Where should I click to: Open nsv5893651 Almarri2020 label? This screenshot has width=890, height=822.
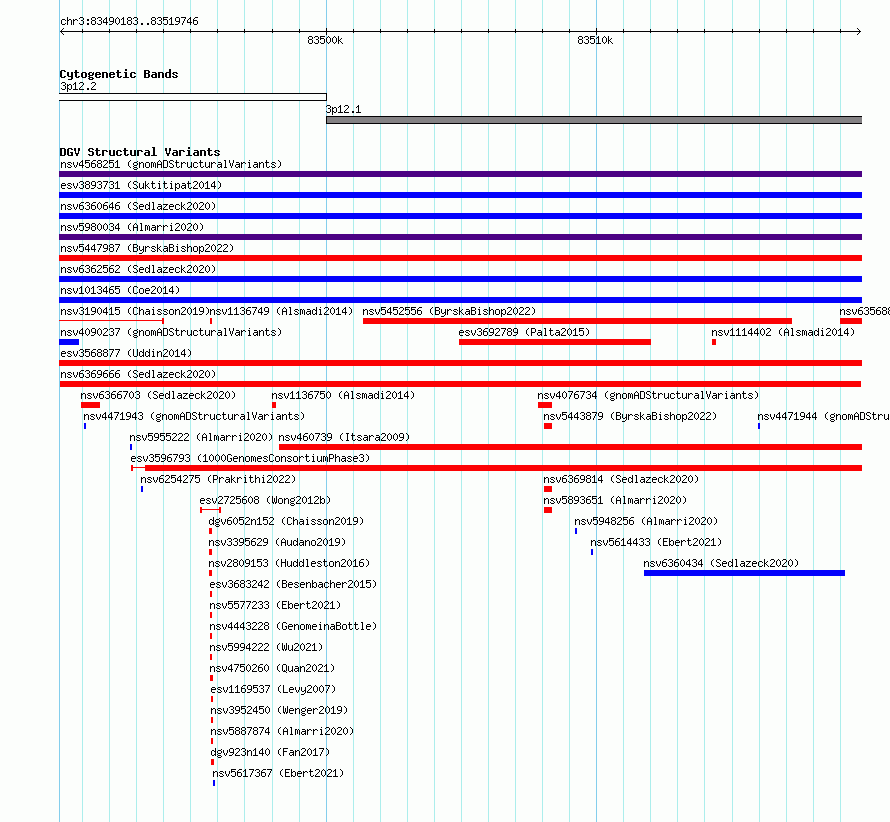pos(615,501)
